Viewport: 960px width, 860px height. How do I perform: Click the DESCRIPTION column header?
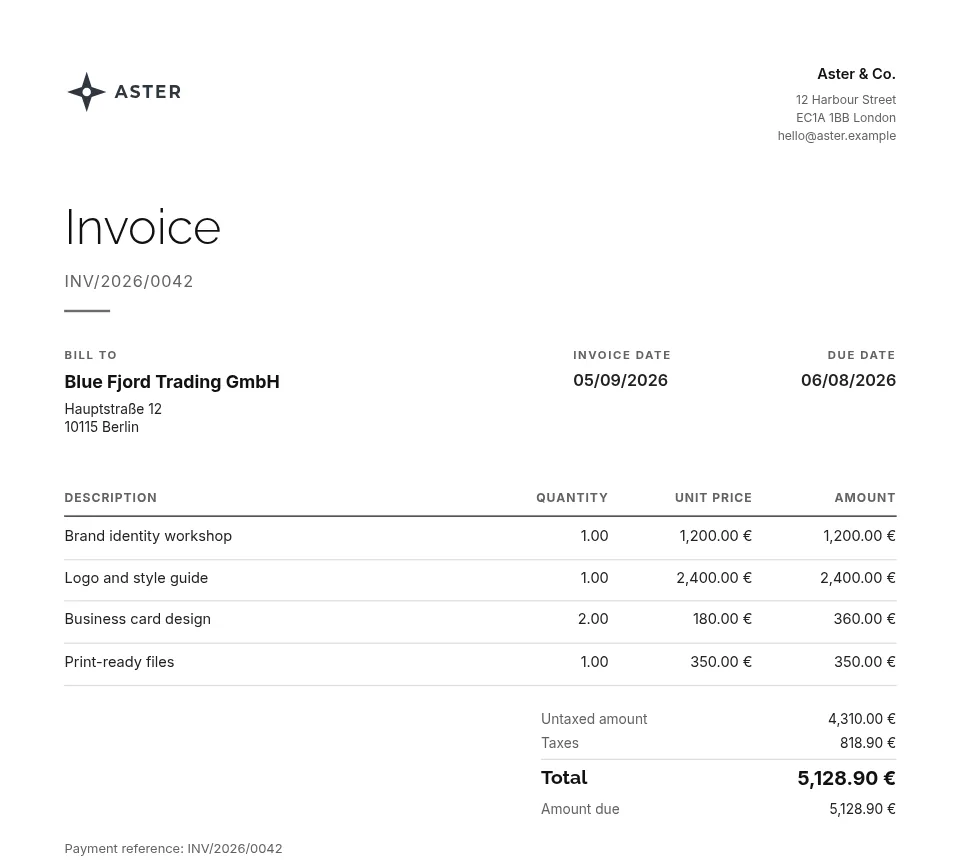tap(111, 498)
